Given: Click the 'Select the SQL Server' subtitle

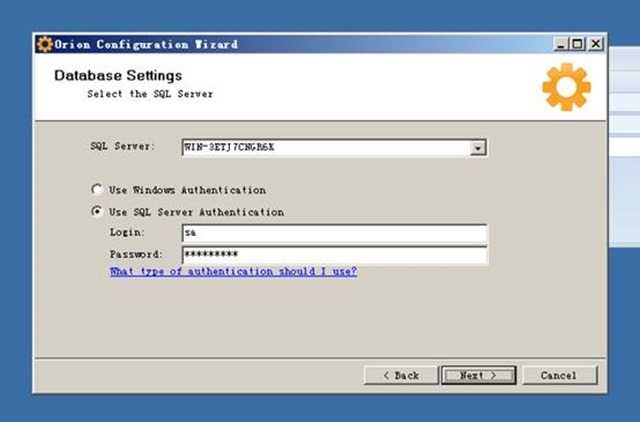Looking at the screenshot, I should (150, 94).
